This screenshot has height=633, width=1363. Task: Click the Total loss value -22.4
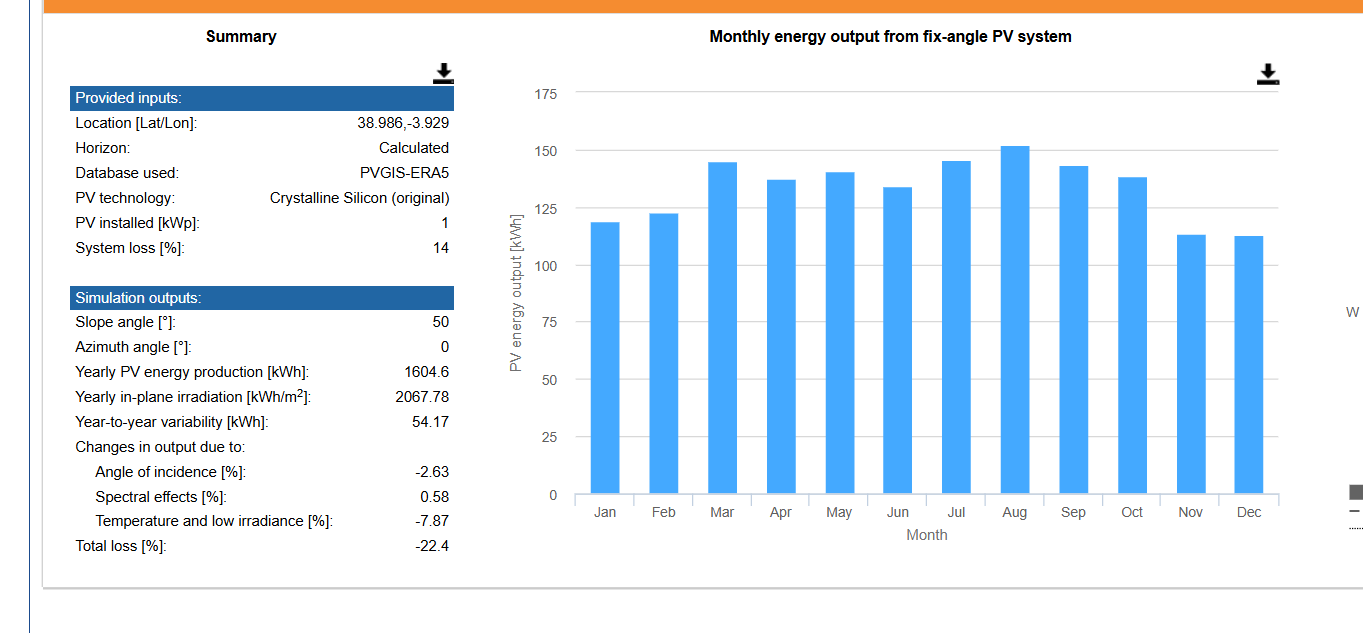click(x=431, y=546)
